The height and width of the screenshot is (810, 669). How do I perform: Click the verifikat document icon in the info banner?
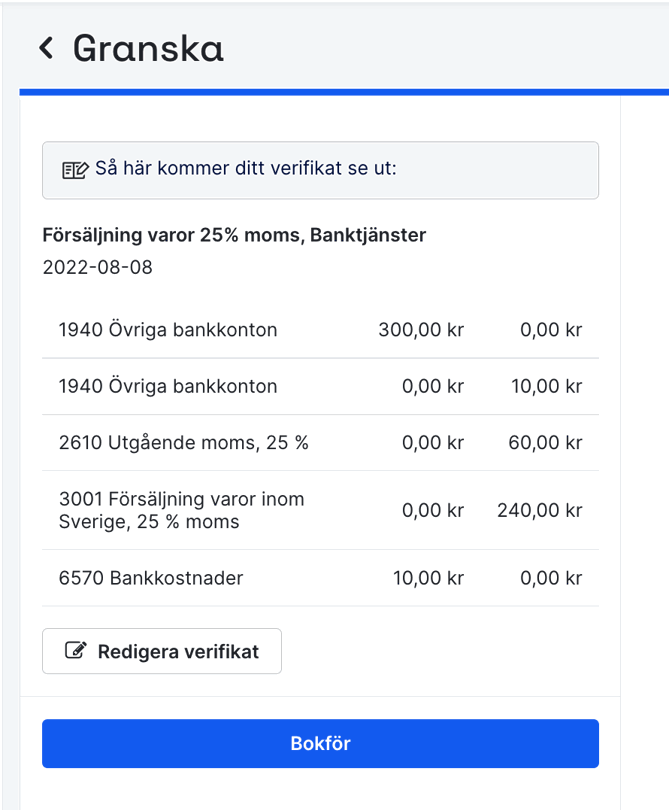(74, 169)
